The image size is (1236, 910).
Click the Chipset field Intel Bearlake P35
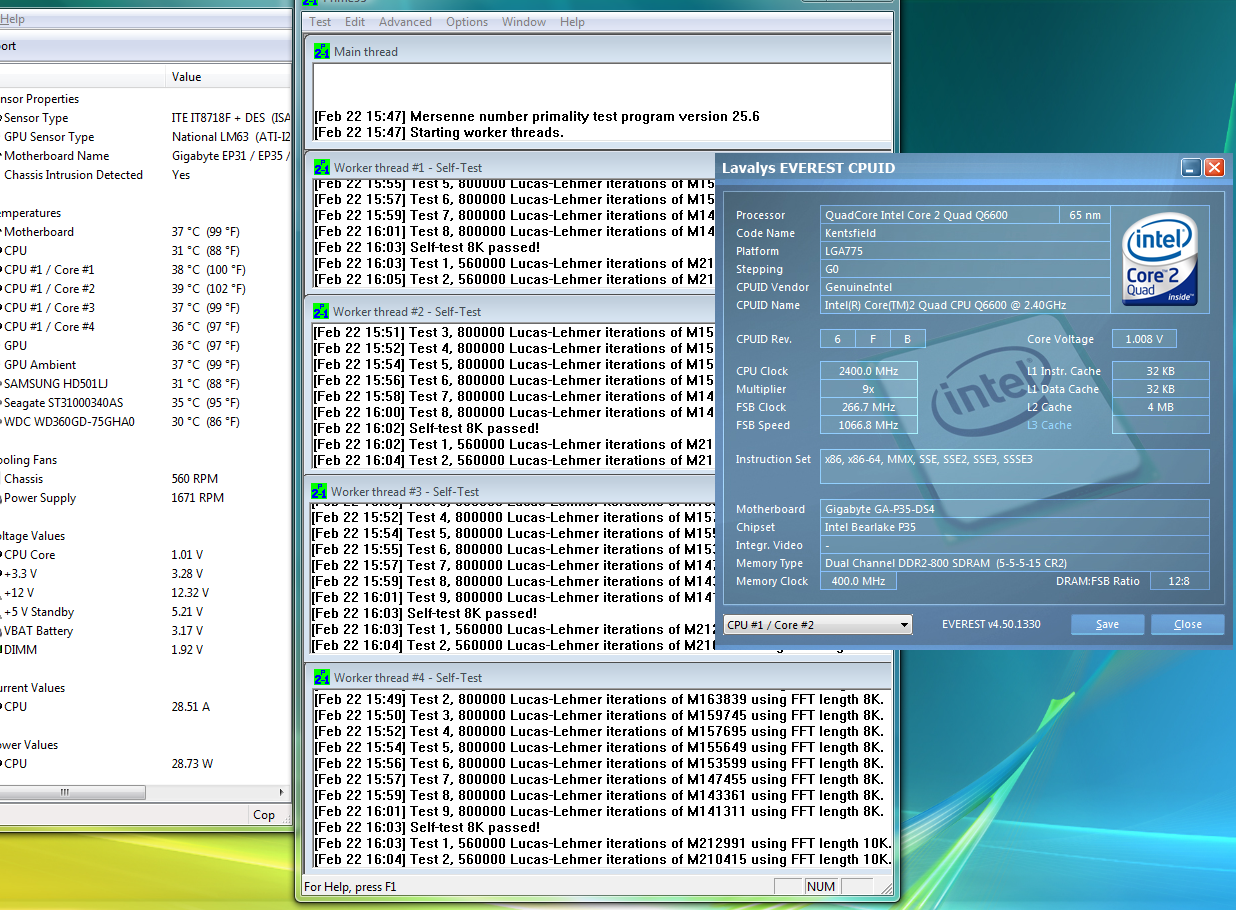(x=1015, y=527)
